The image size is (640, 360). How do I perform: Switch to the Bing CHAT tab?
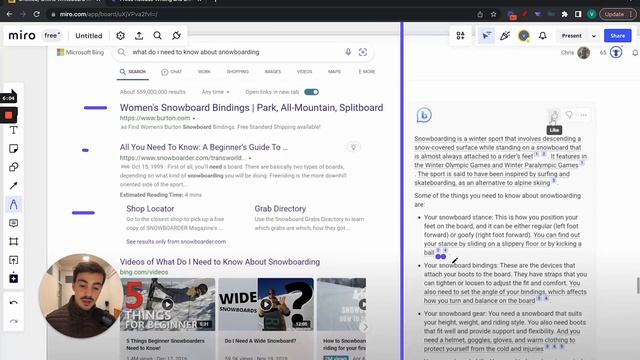pos(171,72)
